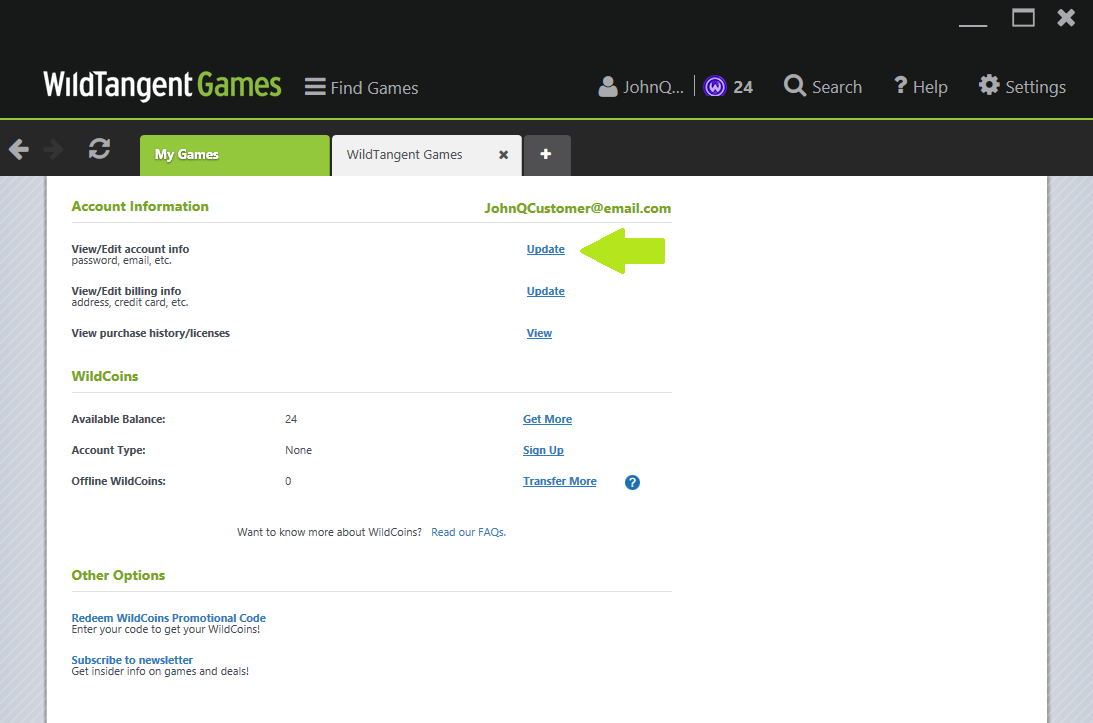Image resolution: width=1093 pixels, height=723 pixels.
Task: Go back using the left arrow
Action: coord(19,149)
